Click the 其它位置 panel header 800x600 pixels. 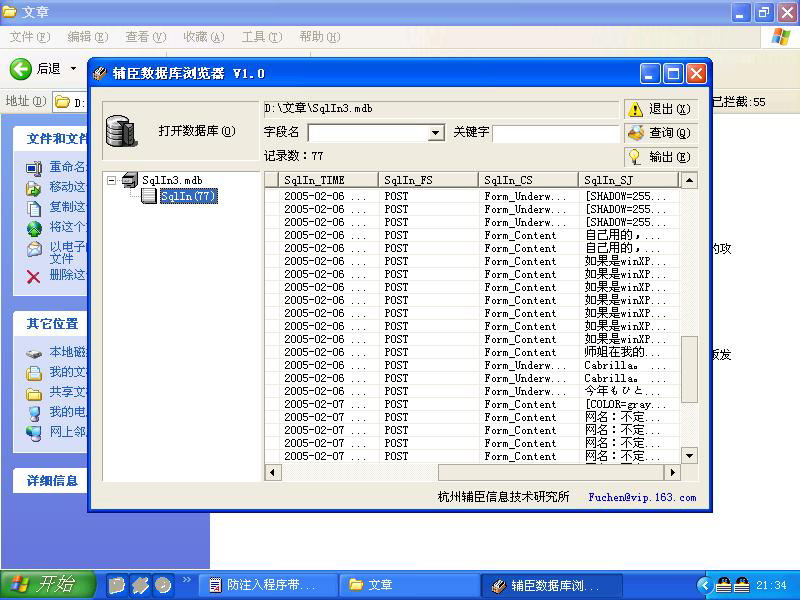tap(52, 323)
